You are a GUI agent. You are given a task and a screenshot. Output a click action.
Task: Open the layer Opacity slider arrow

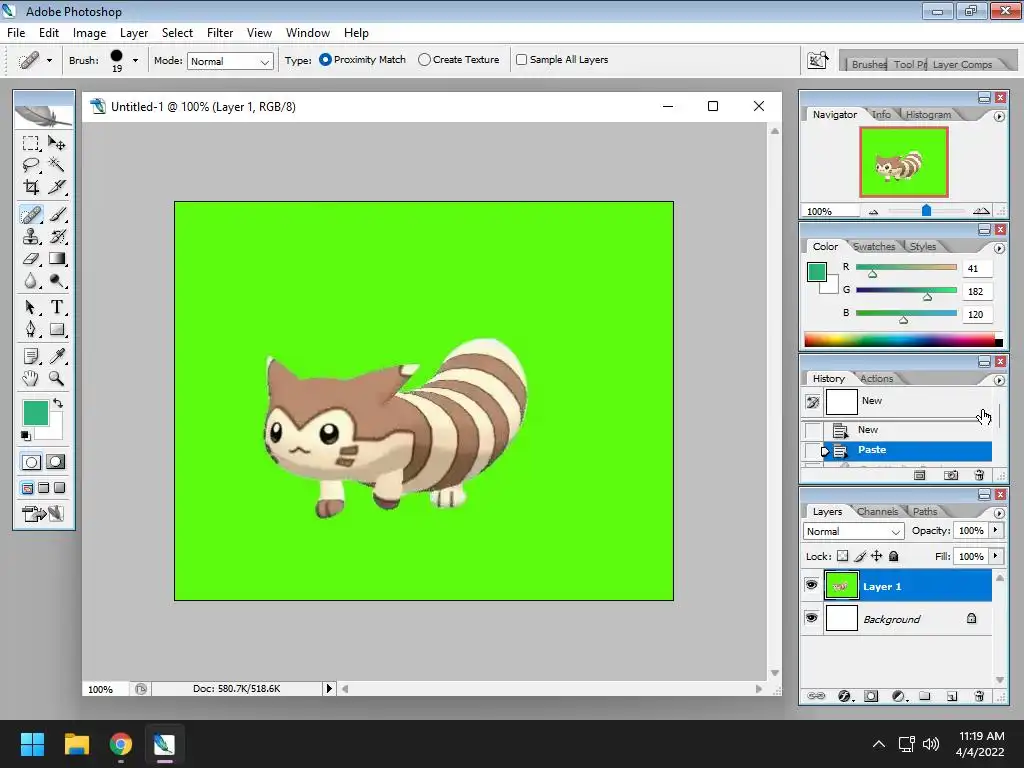point(995,530)
